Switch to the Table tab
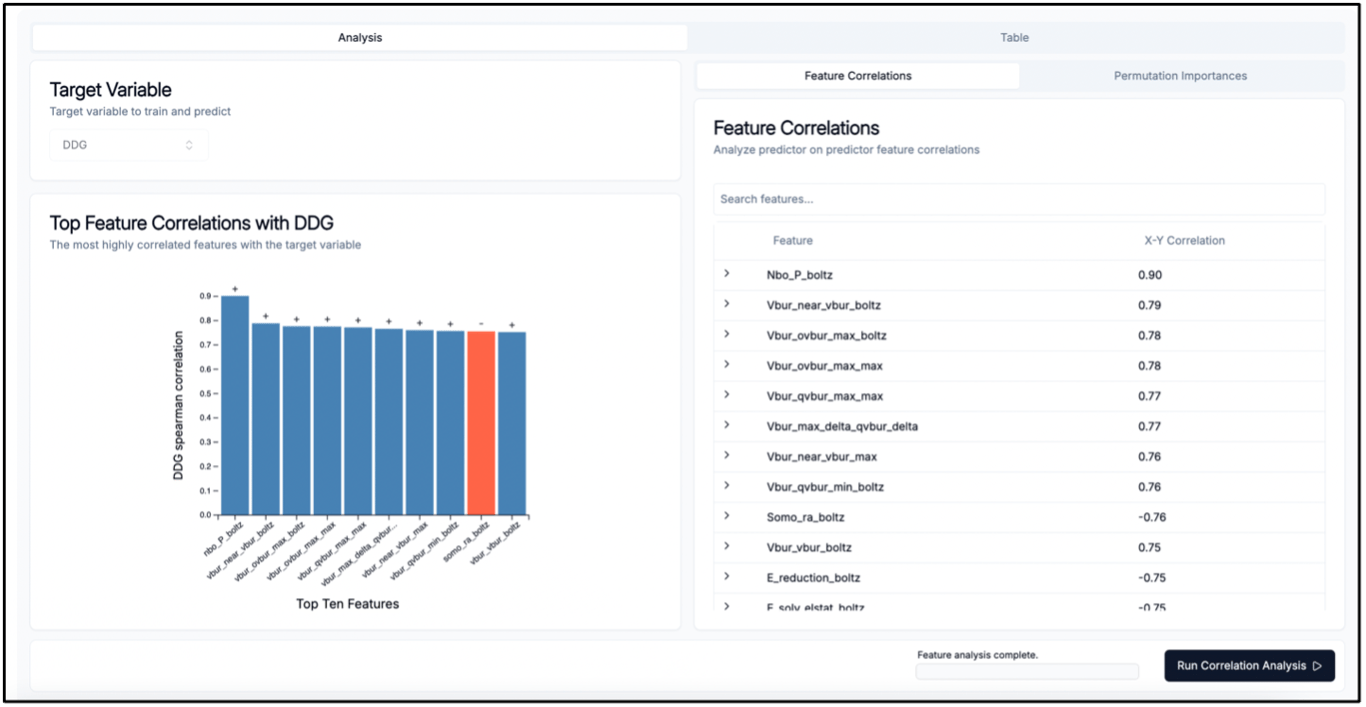This screenshot has height=707, width=1366. (1014, 37)
